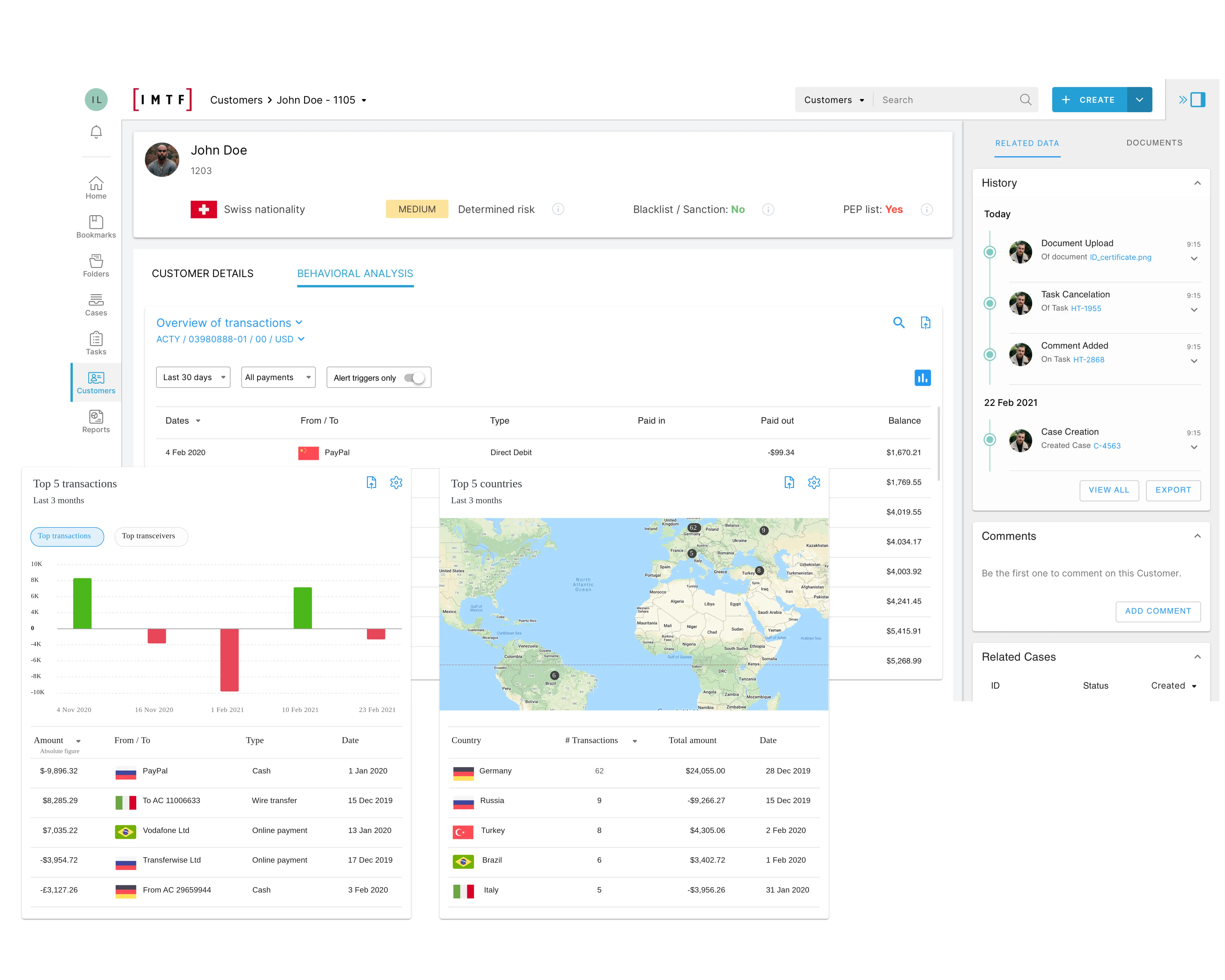Open the Cases section
This screenshot has height=980, width=1225.
[96, 305]
